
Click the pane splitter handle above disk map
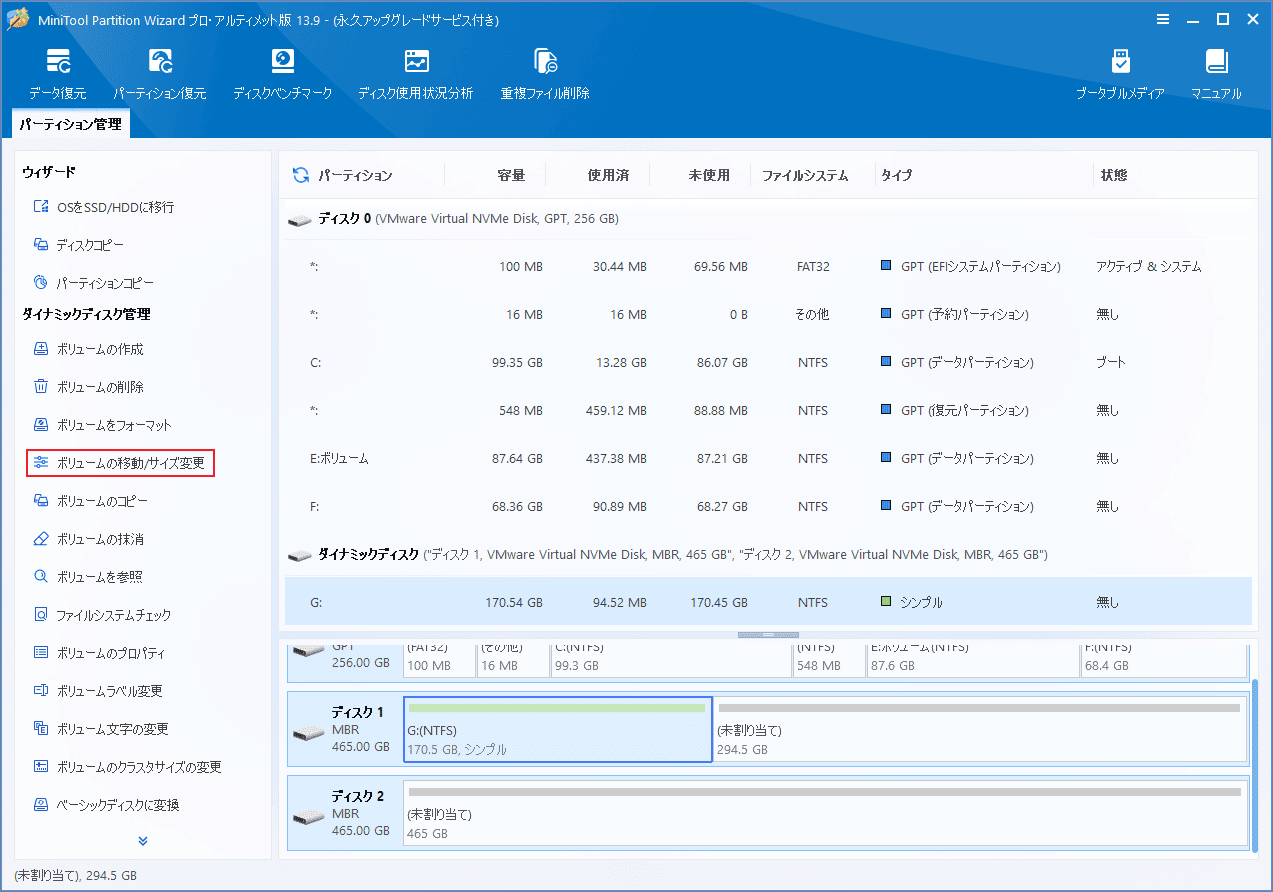click(768, 635)
